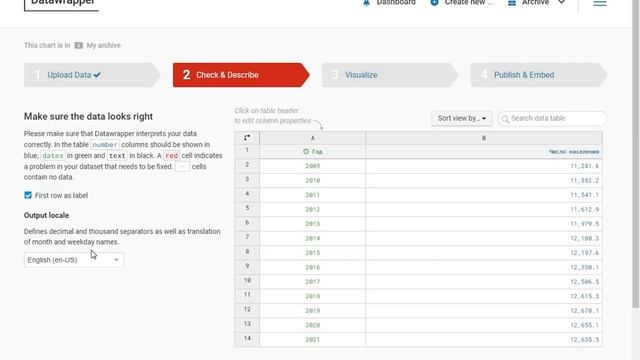Toggle First row as label checkbox

click(28, 195)
